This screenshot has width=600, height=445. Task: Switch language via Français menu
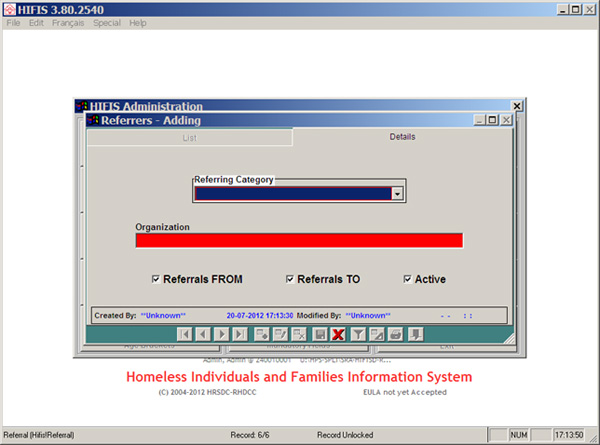[x=68, y=22]
